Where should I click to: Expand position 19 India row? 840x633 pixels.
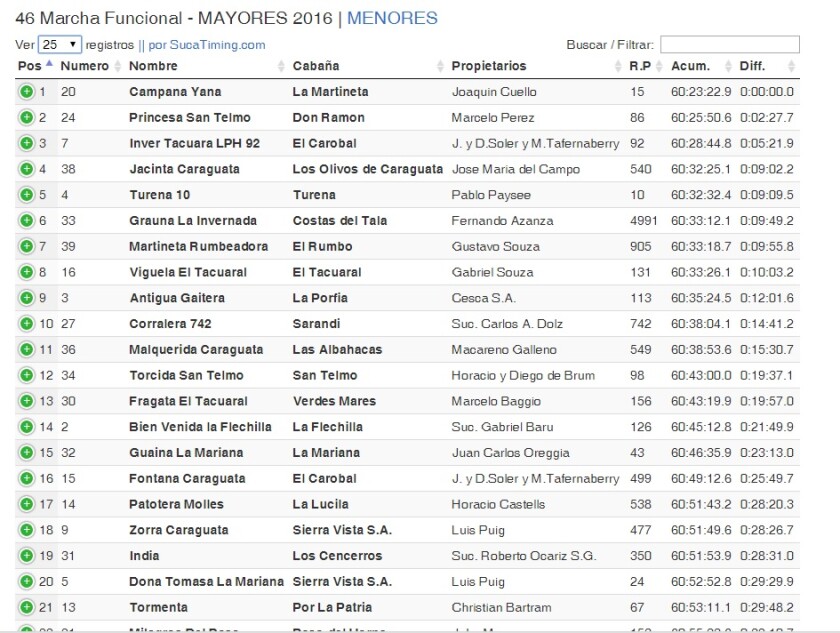(x=26, y=556)
